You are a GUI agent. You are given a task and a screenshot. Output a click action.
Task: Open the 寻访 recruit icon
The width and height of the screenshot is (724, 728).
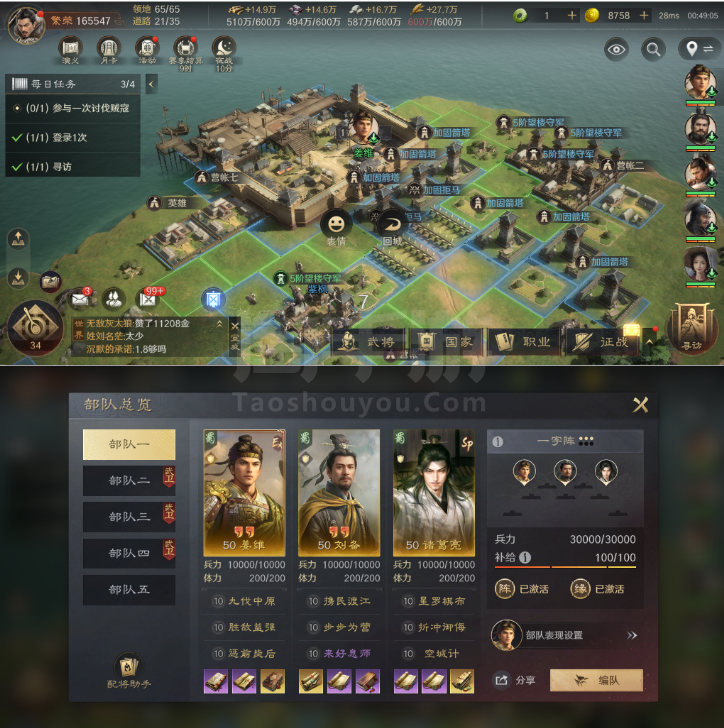point(692,327)
